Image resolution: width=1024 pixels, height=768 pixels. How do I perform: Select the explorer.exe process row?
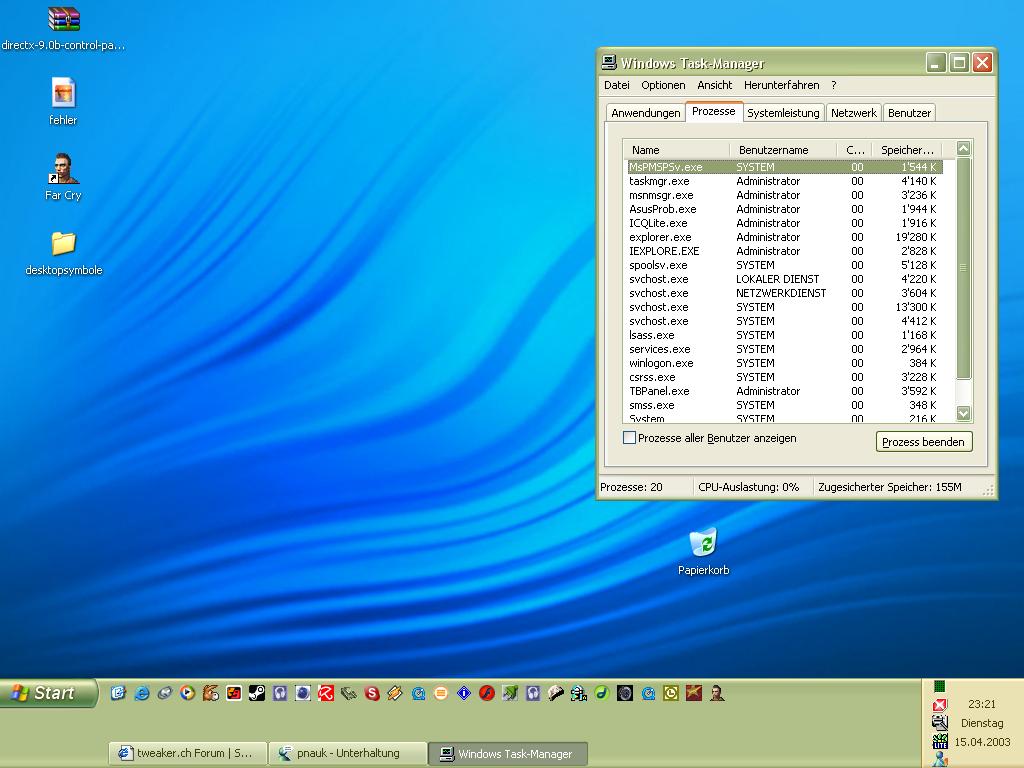[660, 237]
